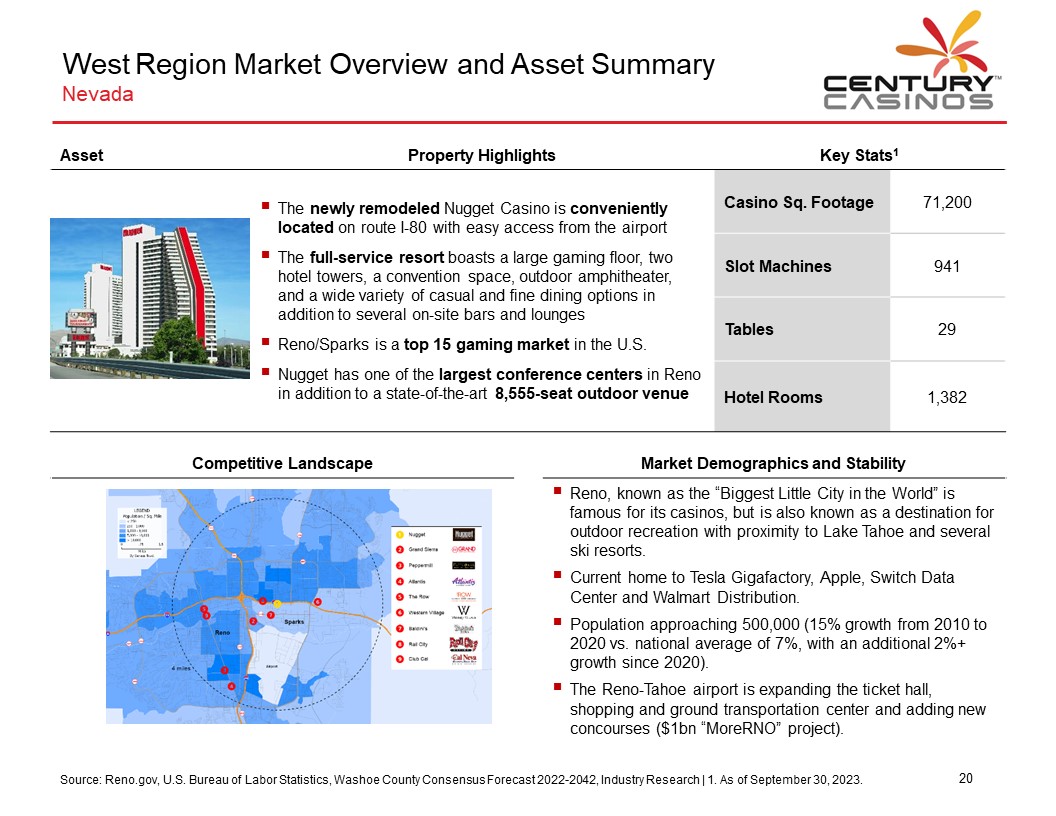Click the 'Asset' column header

point(81,156)
